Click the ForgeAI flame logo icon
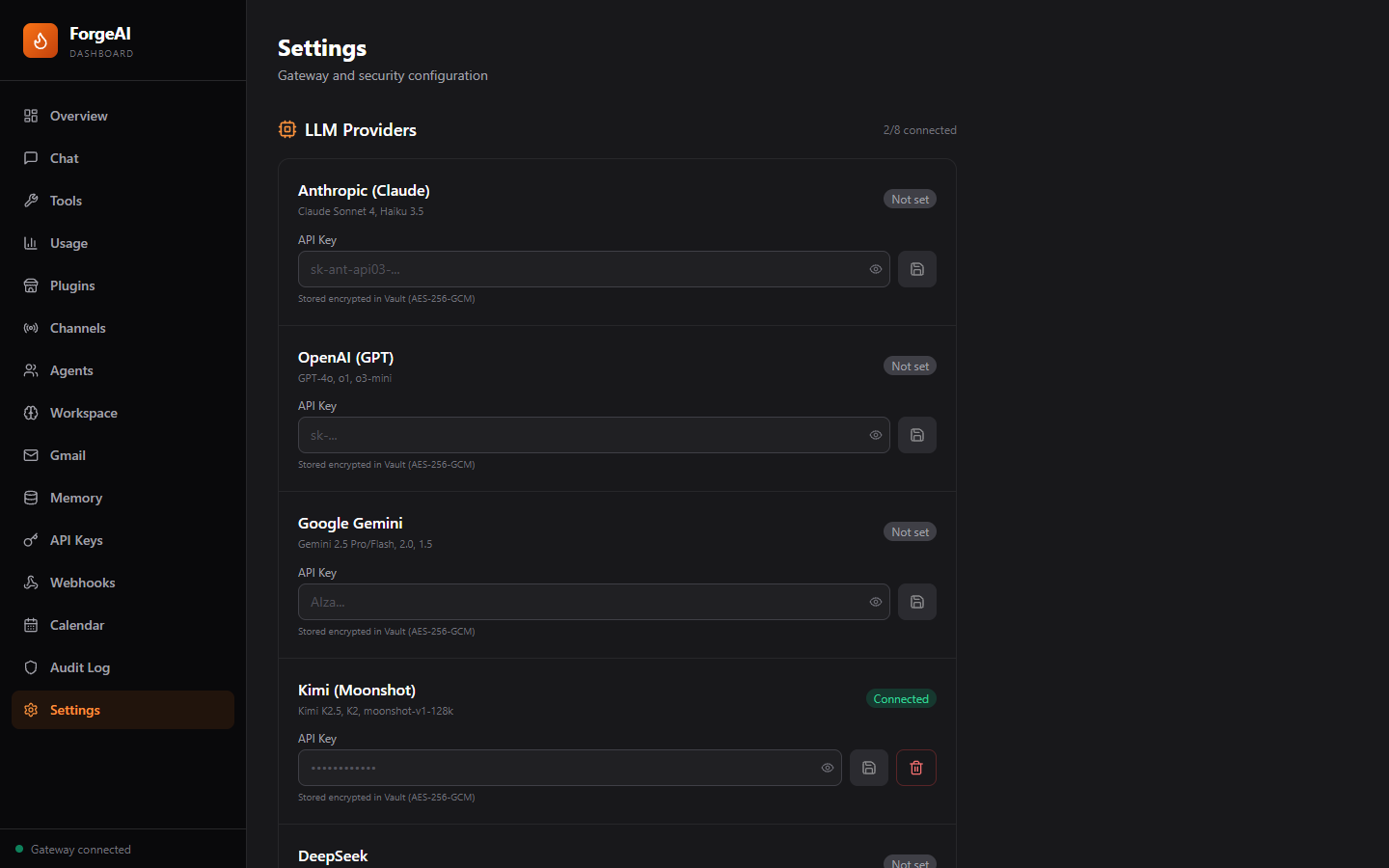1389x868 pixels. click(x=41, y=41)
